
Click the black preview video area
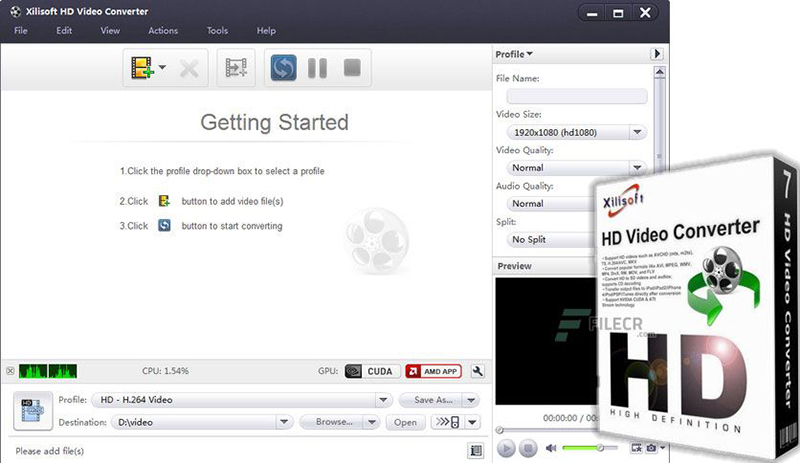click(x=546, y=341)
